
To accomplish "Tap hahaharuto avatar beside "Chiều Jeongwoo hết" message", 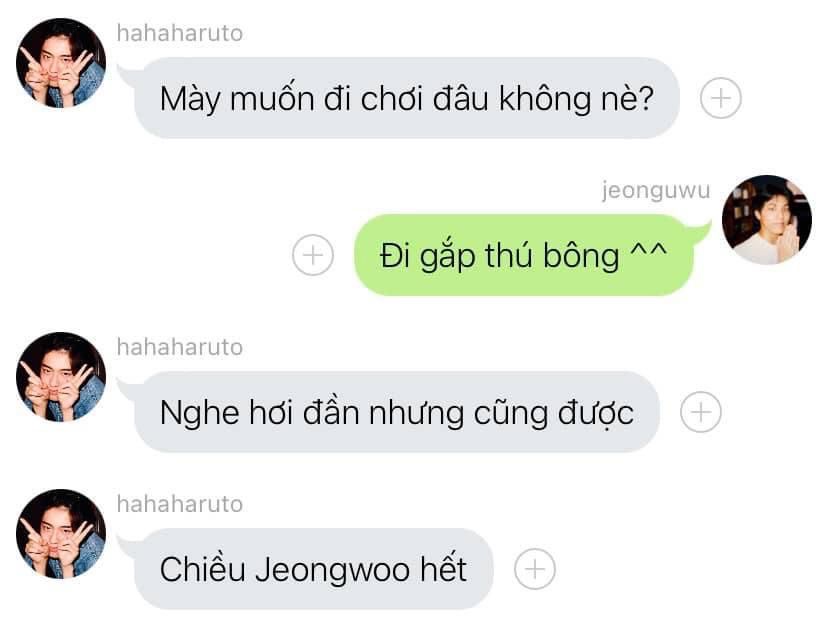I will tap(61, 533).
